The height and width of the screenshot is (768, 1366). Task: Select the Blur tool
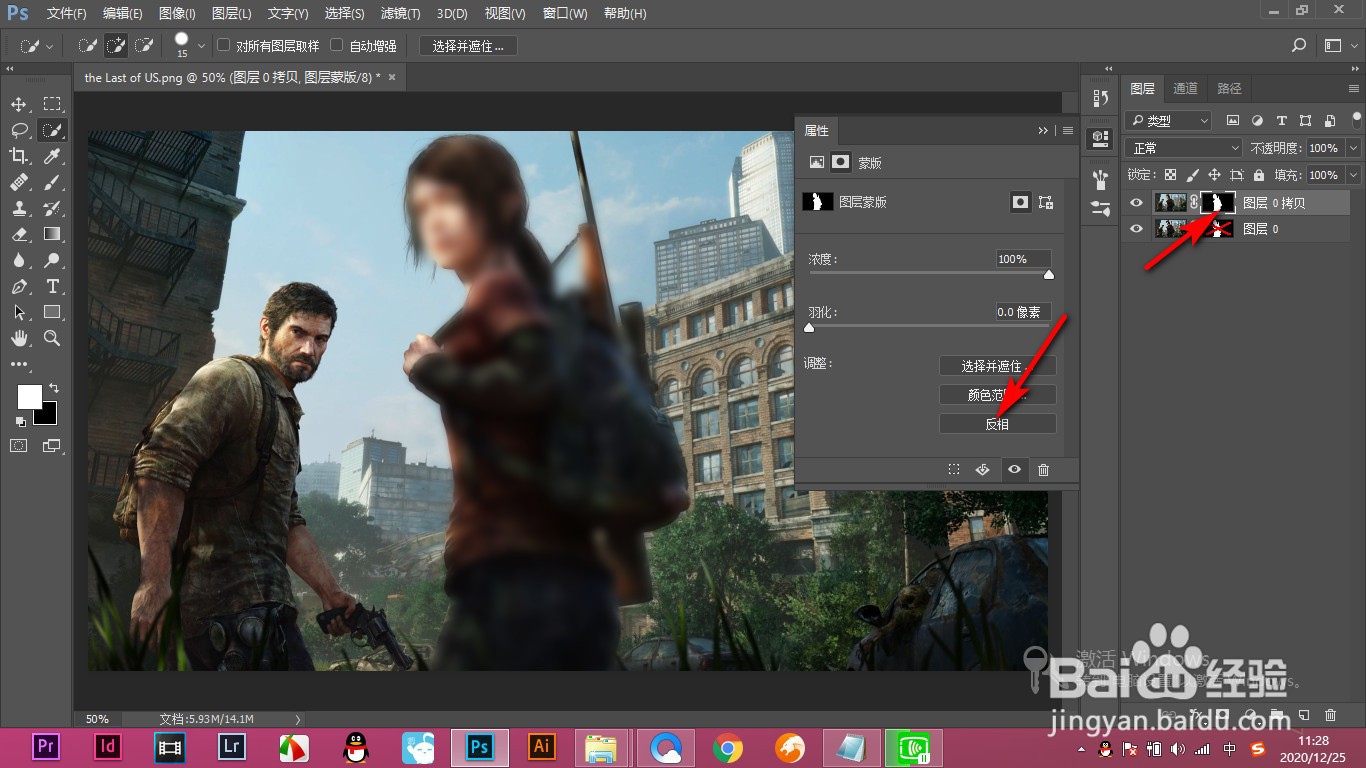coord(19,260)
